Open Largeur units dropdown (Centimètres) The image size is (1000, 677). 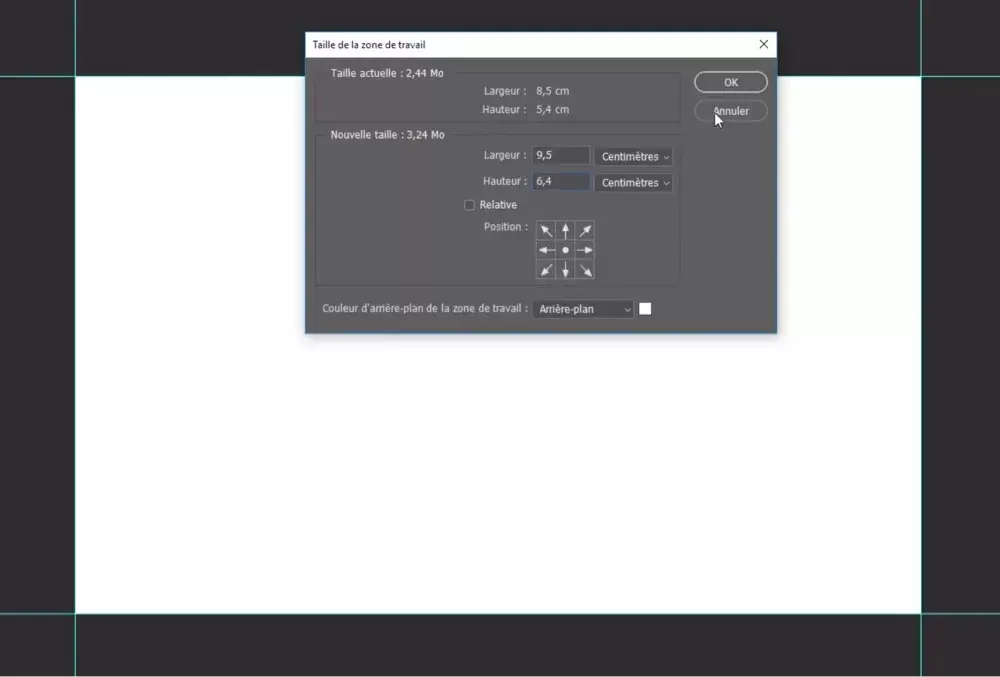[x=634, y=157]
